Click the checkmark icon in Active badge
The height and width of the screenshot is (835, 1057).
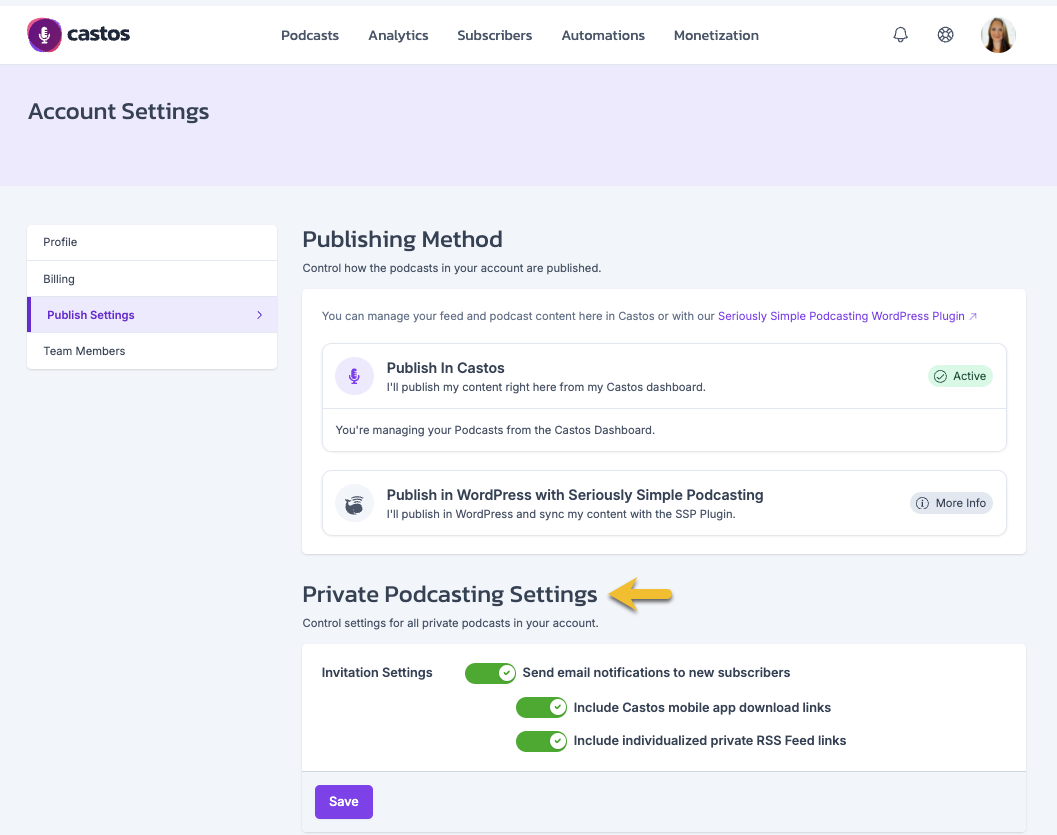tap(940, 376)
